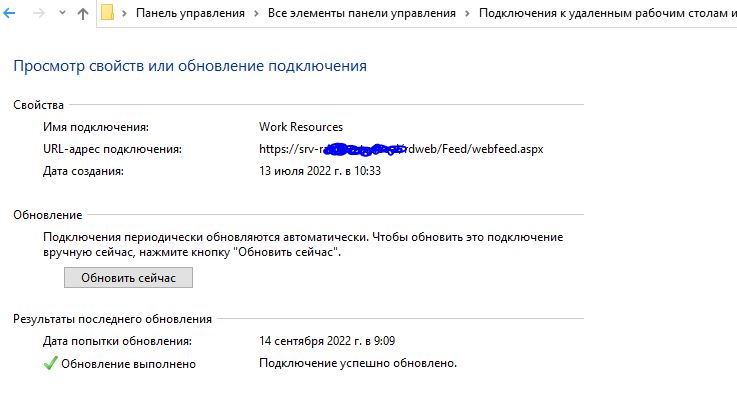
Task: Click the "Обновление выполнено" label
Action: click(128, 364)
